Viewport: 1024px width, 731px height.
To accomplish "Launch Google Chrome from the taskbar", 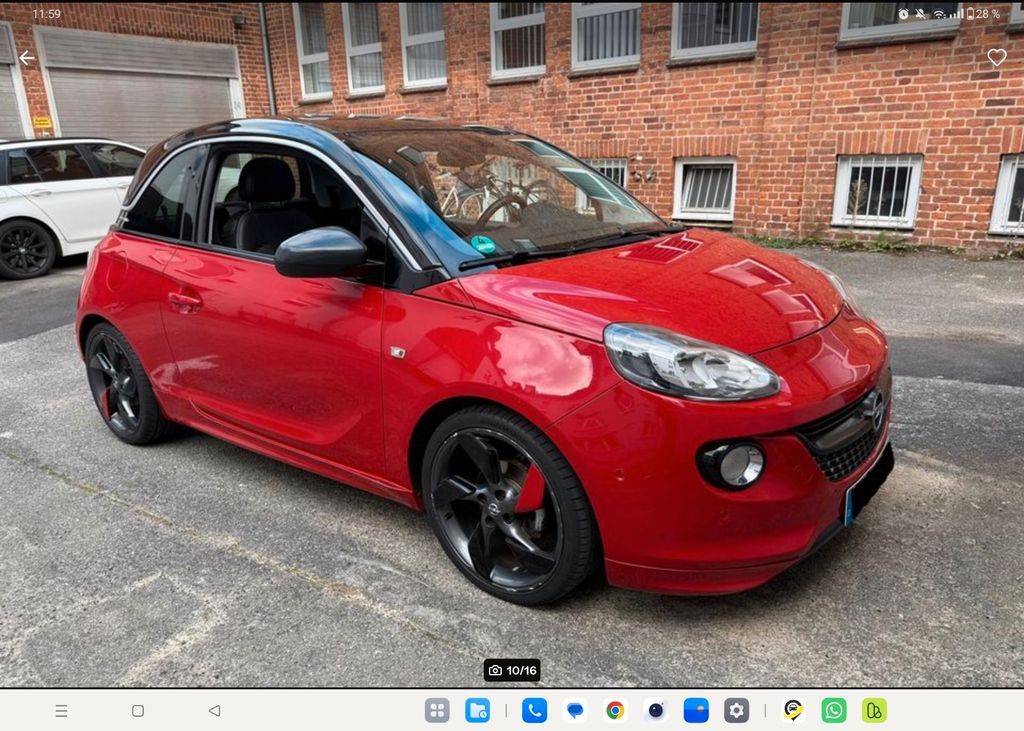I will pos(615,710).
